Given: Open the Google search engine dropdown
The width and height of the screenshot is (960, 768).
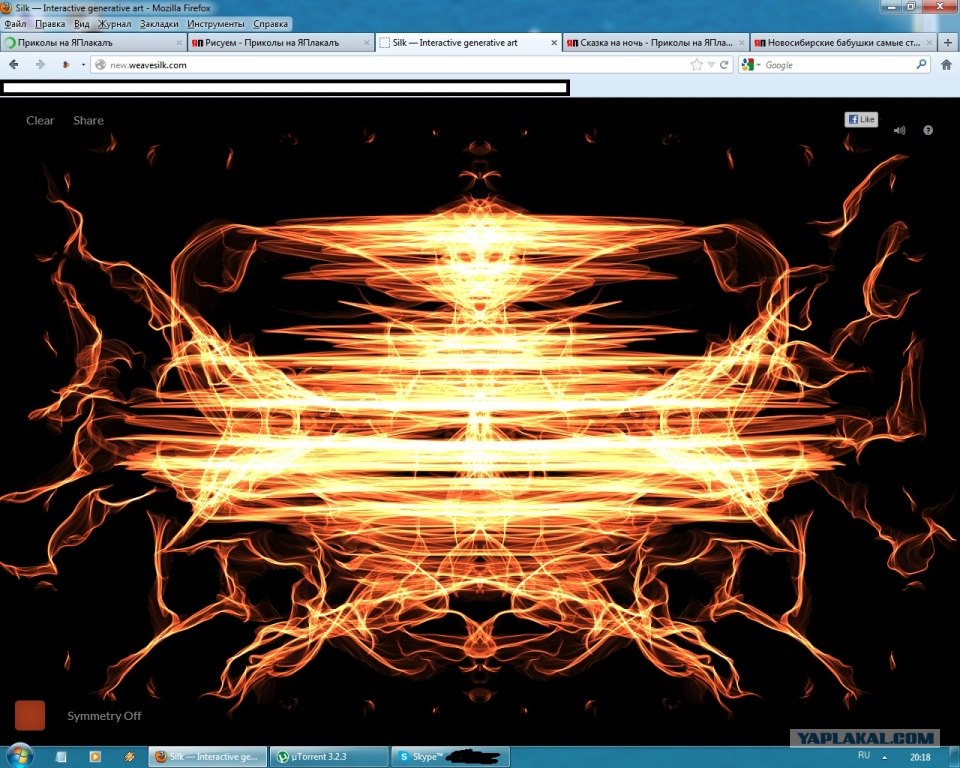Looking at the screenshot, I should pyautogui.click(x=752, y=64).
